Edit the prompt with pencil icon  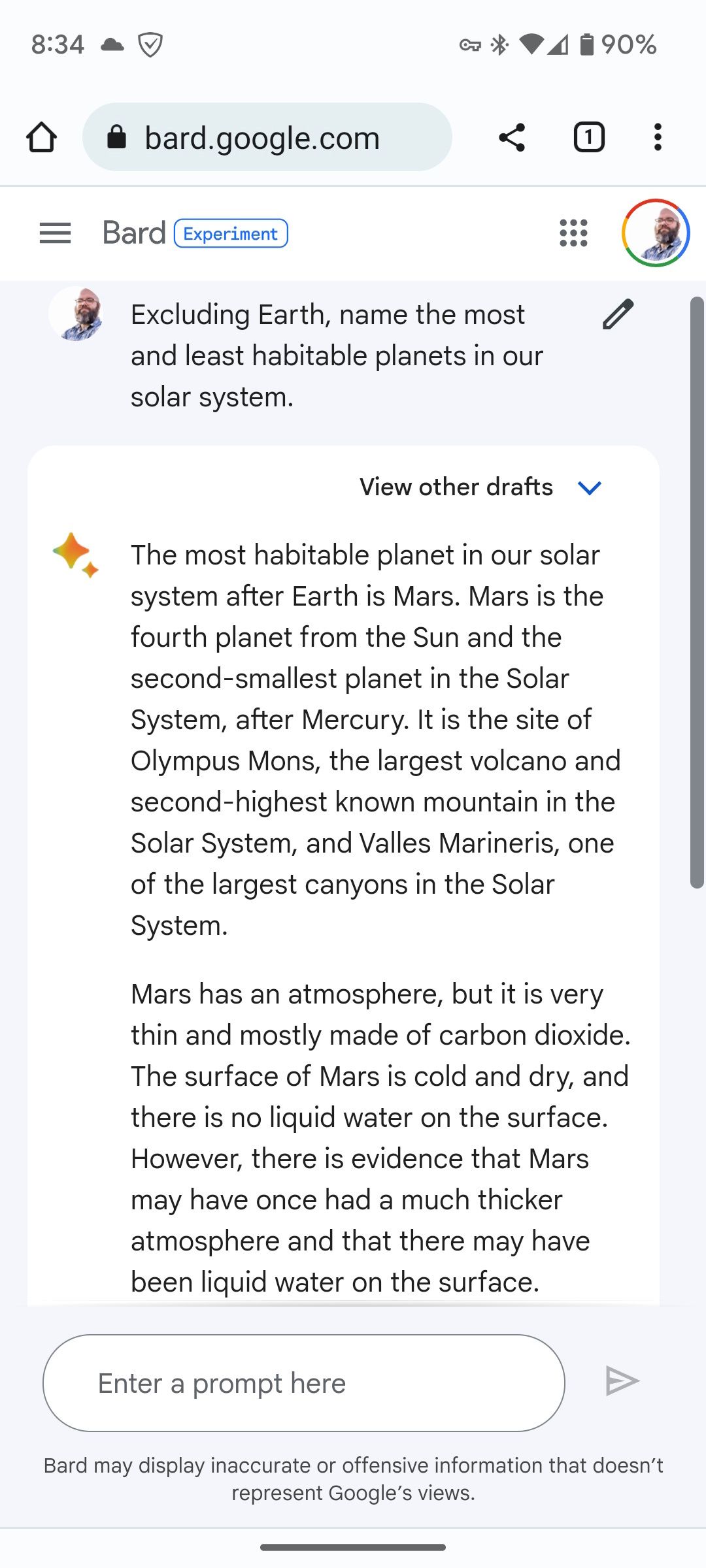pos(618,314)
